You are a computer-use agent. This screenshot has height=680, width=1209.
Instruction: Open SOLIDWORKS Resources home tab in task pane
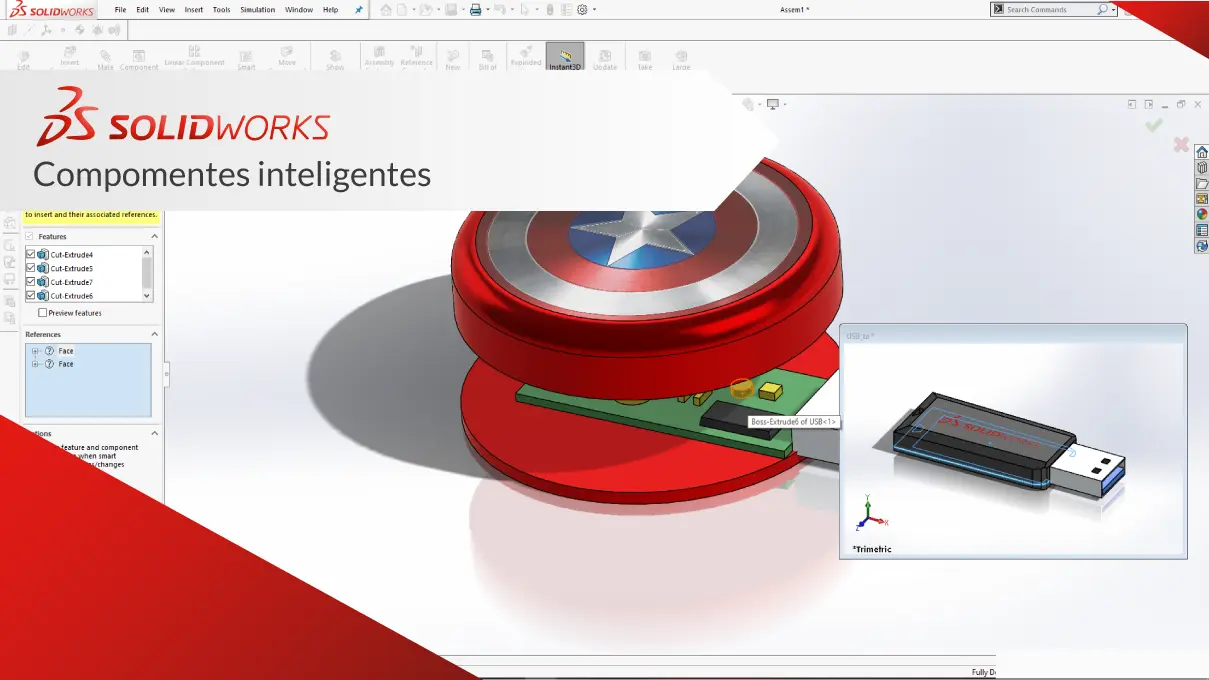pos(1202,152)
